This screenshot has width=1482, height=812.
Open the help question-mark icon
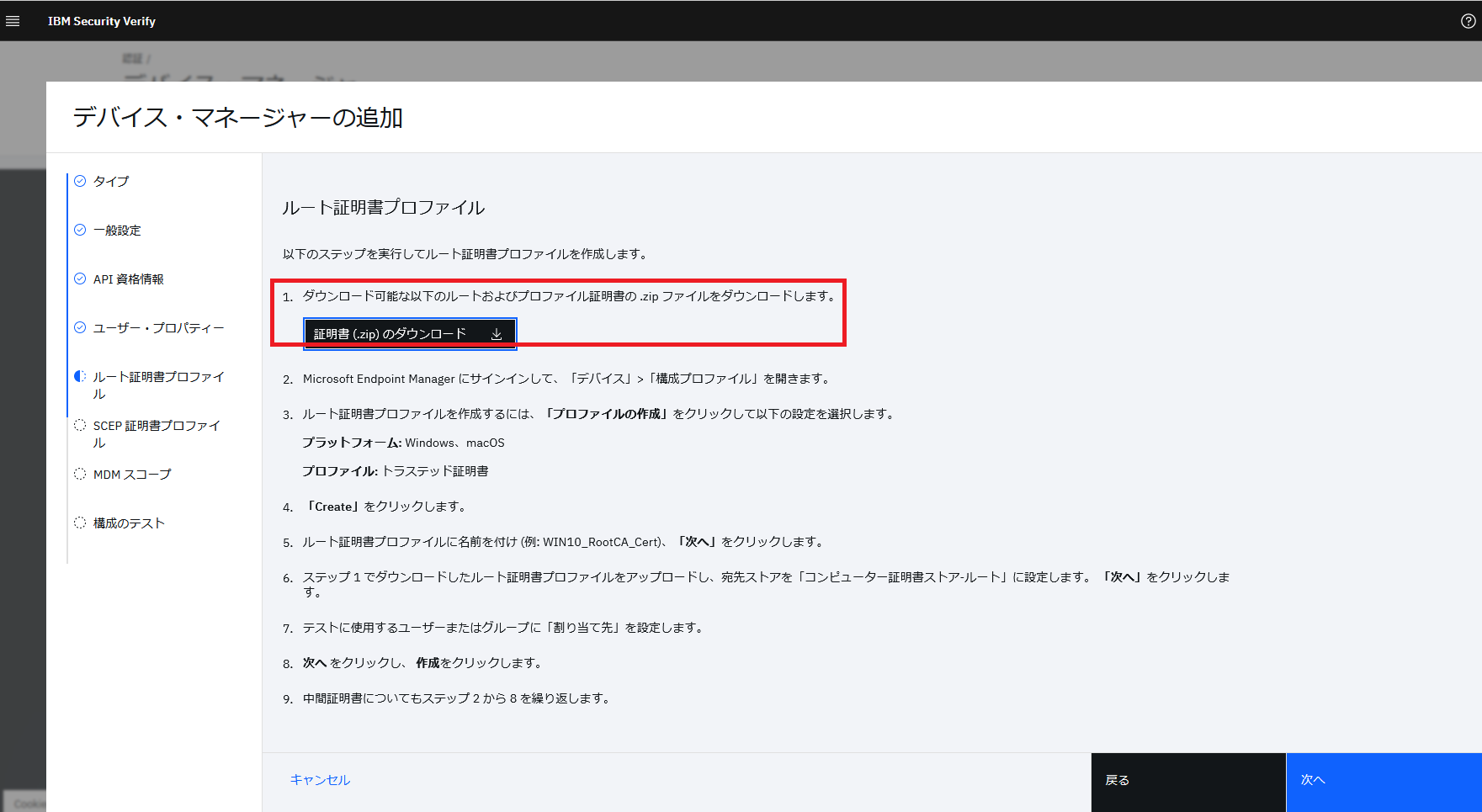coord(1468,21)
